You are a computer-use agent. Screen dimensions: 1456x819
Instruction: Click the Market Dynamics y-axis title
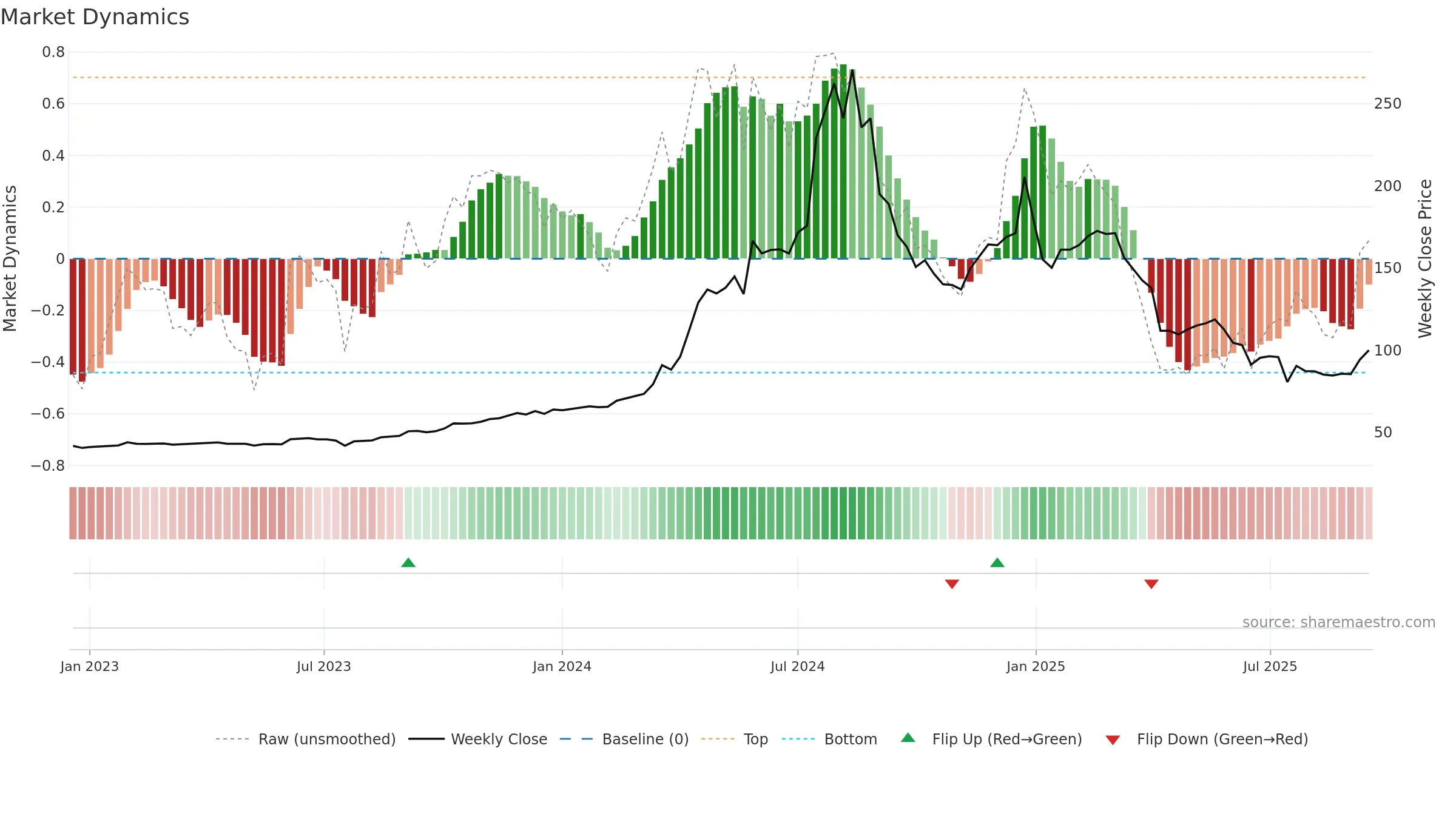10,258
